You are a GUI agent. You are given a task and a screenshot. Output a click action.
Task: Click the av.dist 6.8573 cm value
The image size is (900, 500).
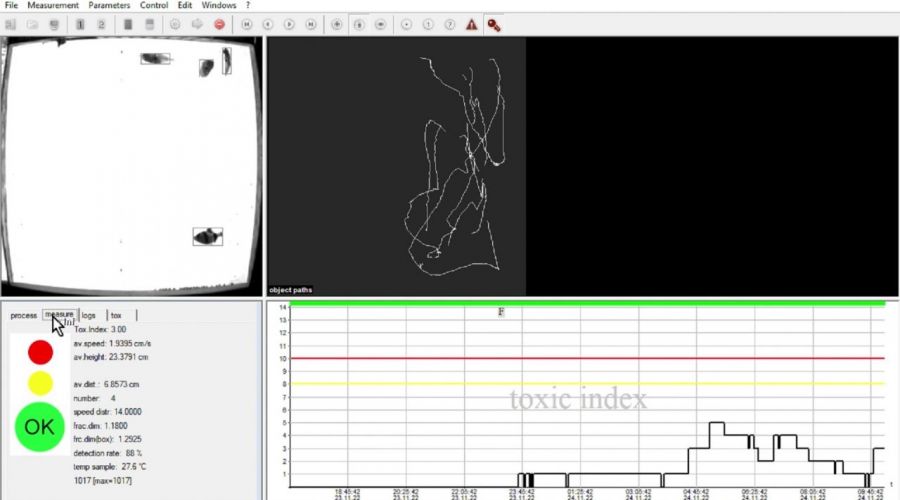pos(106,385)
